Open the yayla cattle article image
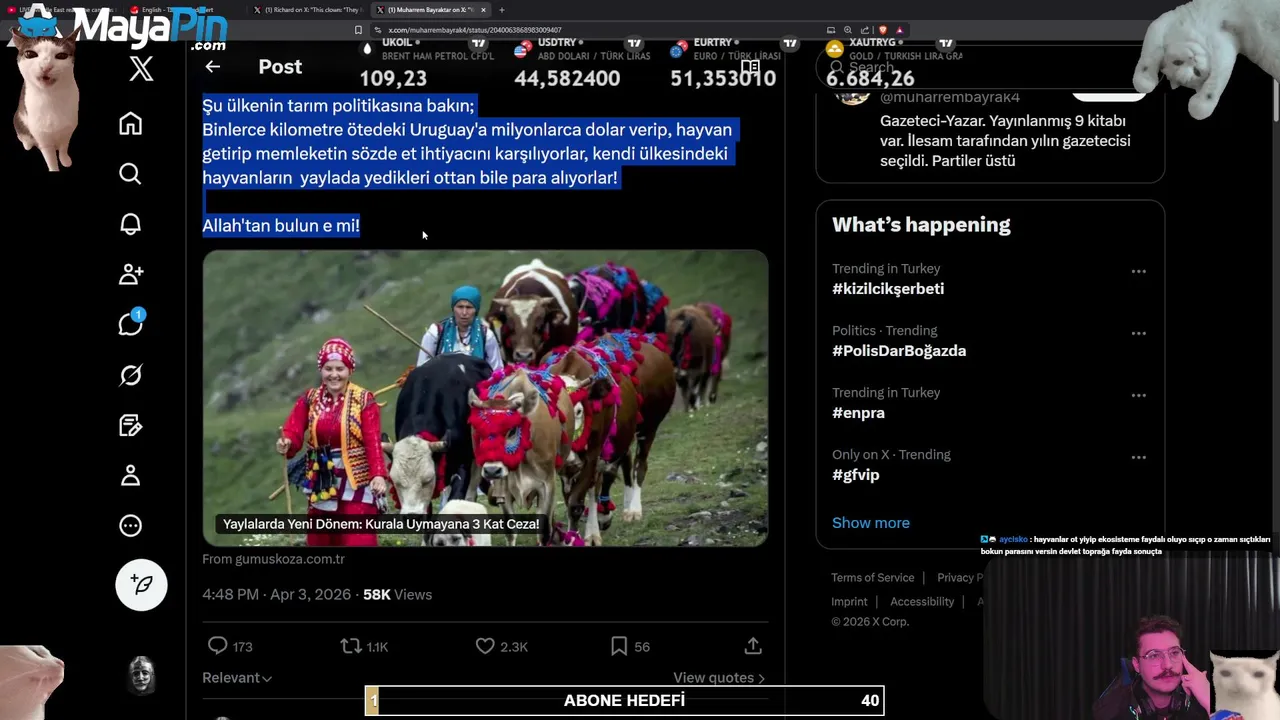This screenshot has height=720, width=1280. (x=485, y=398)
